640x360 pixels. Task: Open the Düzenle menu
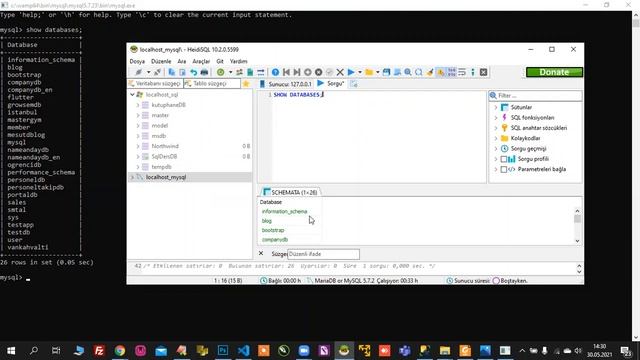161,61
